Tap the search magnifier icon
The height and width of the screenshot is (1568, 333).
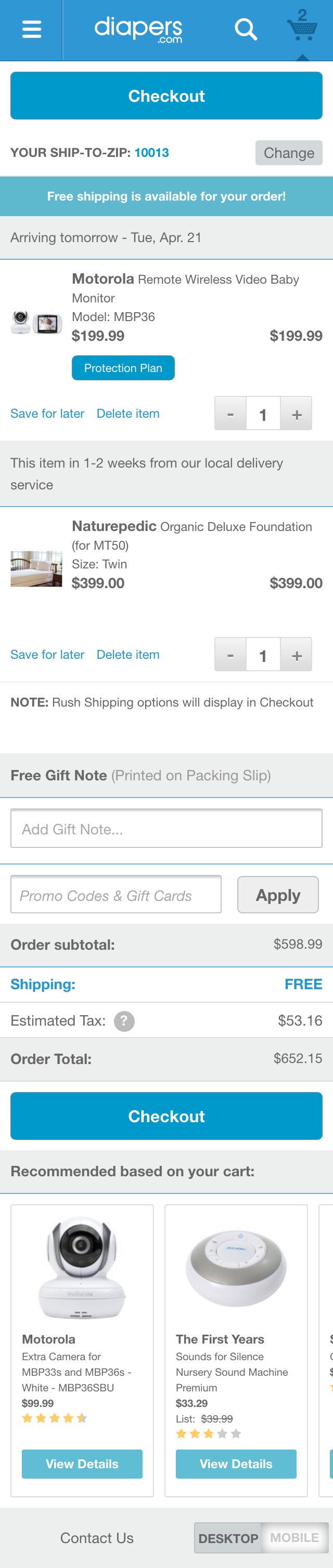246,29
